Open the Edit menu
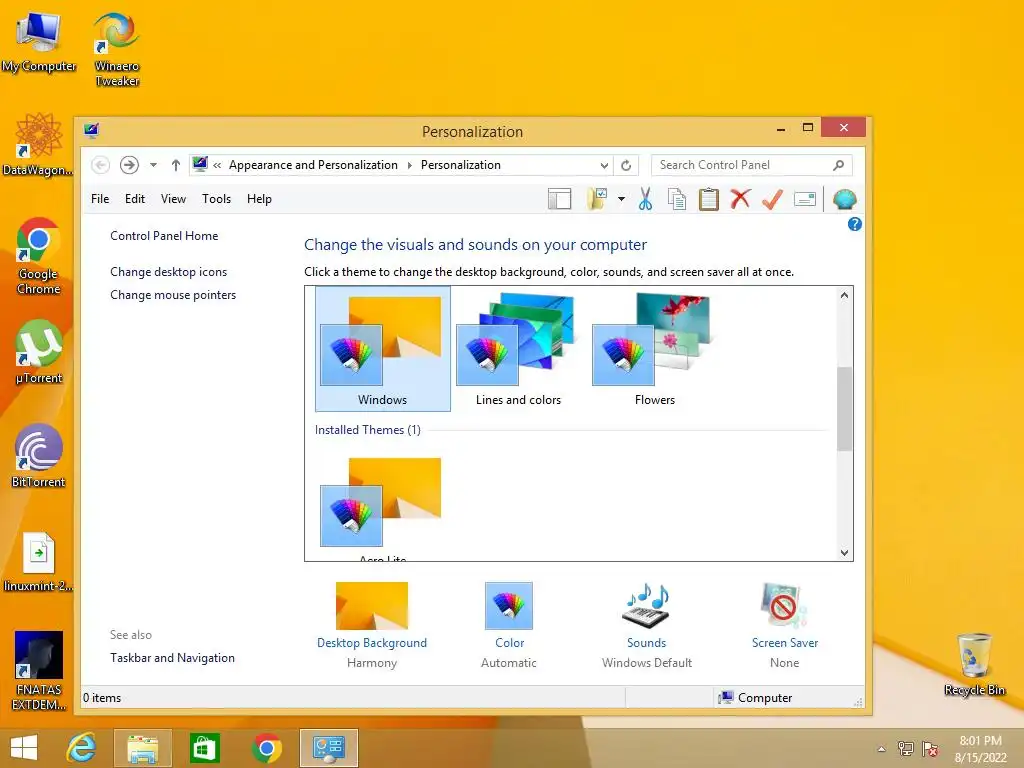 click(x=135, y=199)
